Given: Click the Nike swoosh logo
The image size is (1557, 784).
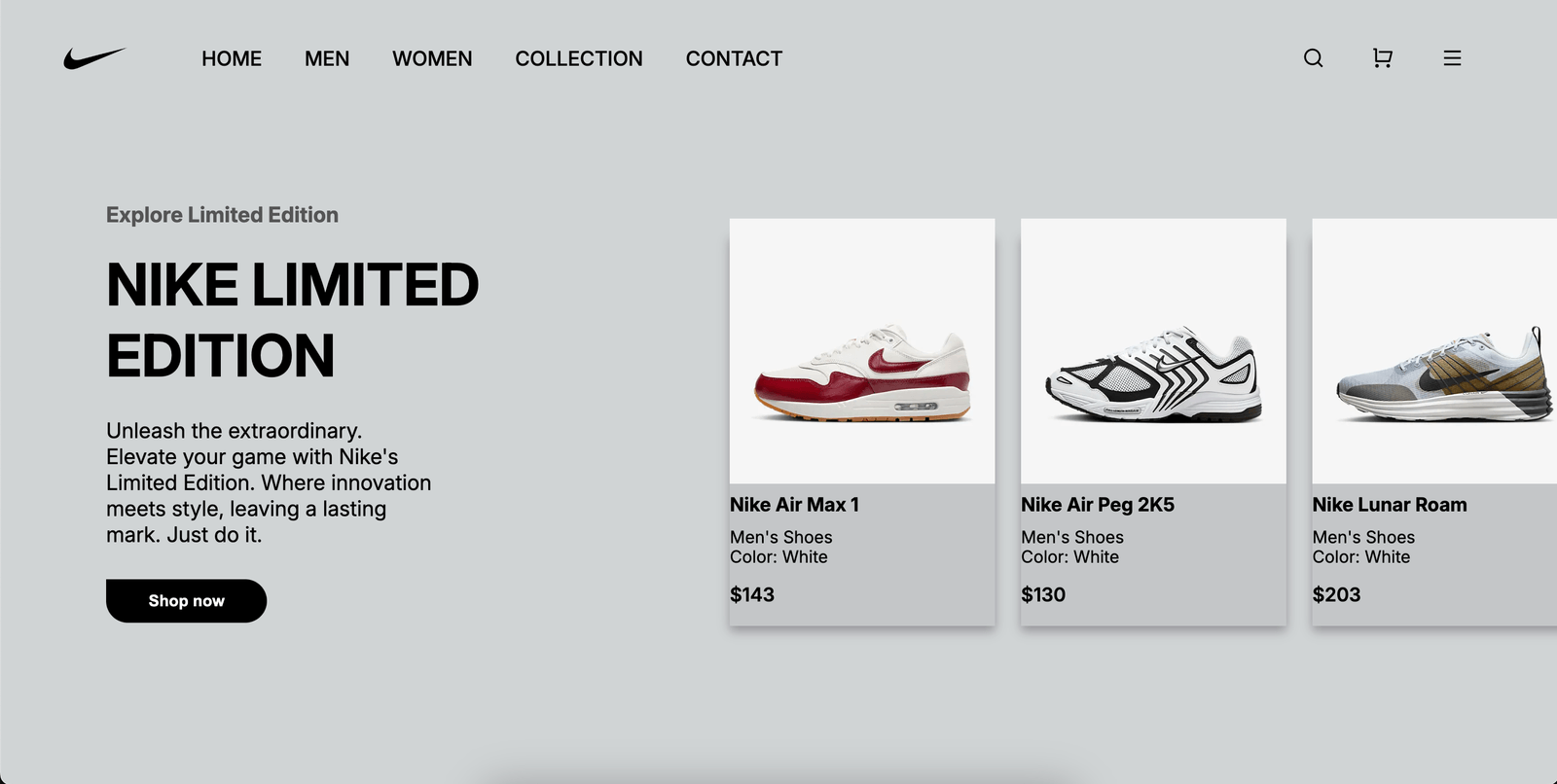Looking at the screenshot, I should click(x=94, y=58).
